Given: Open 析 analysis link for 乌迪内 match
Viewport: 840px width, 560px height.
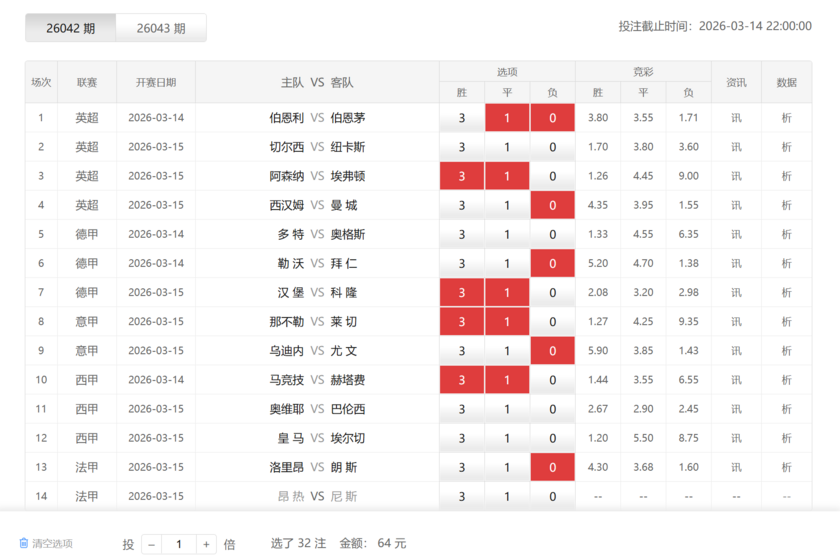Looking at the screenshot, I should point(786,350).
